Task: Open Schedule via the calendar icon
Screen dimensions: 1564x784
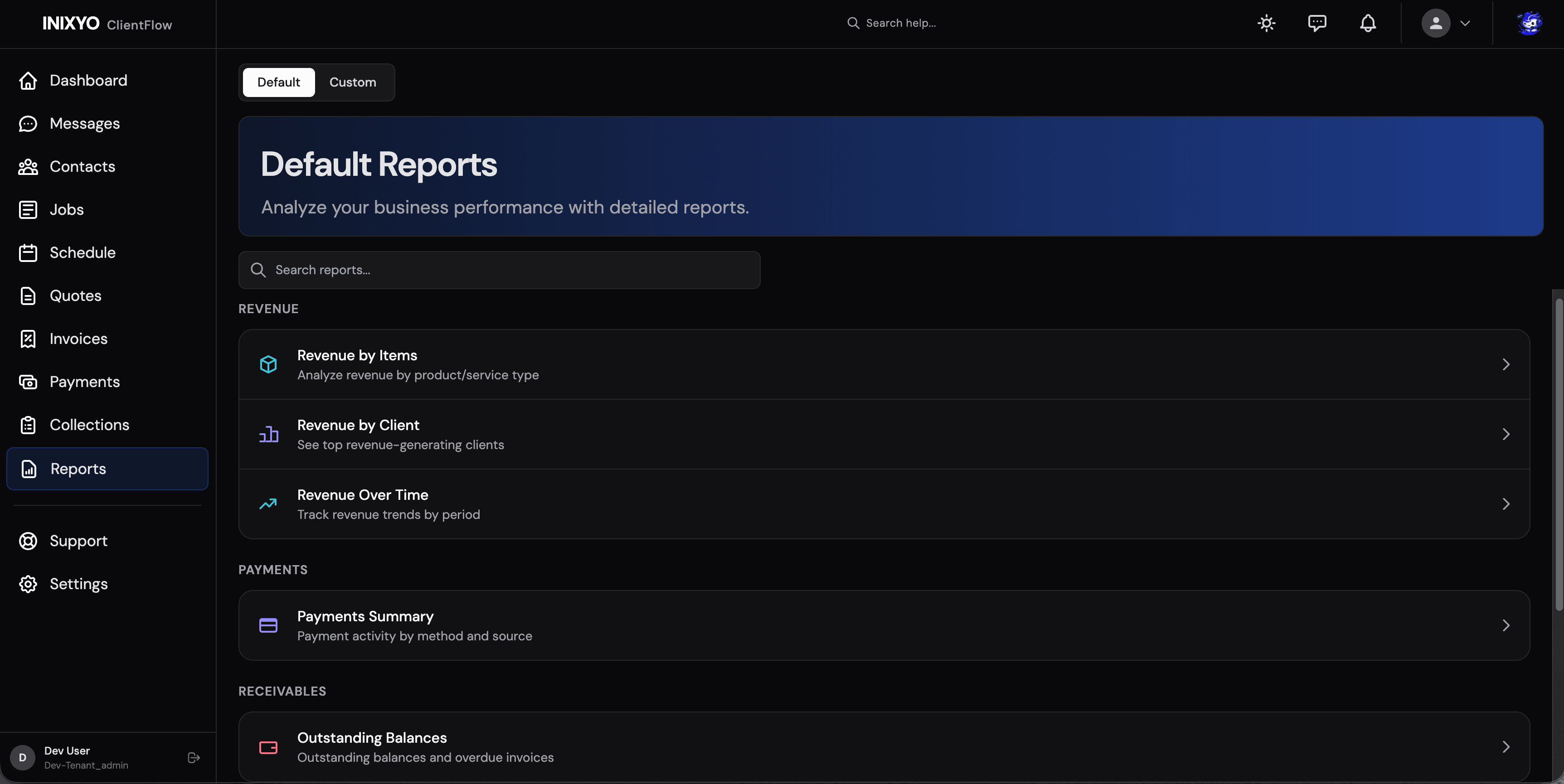Action: (29, 252)
